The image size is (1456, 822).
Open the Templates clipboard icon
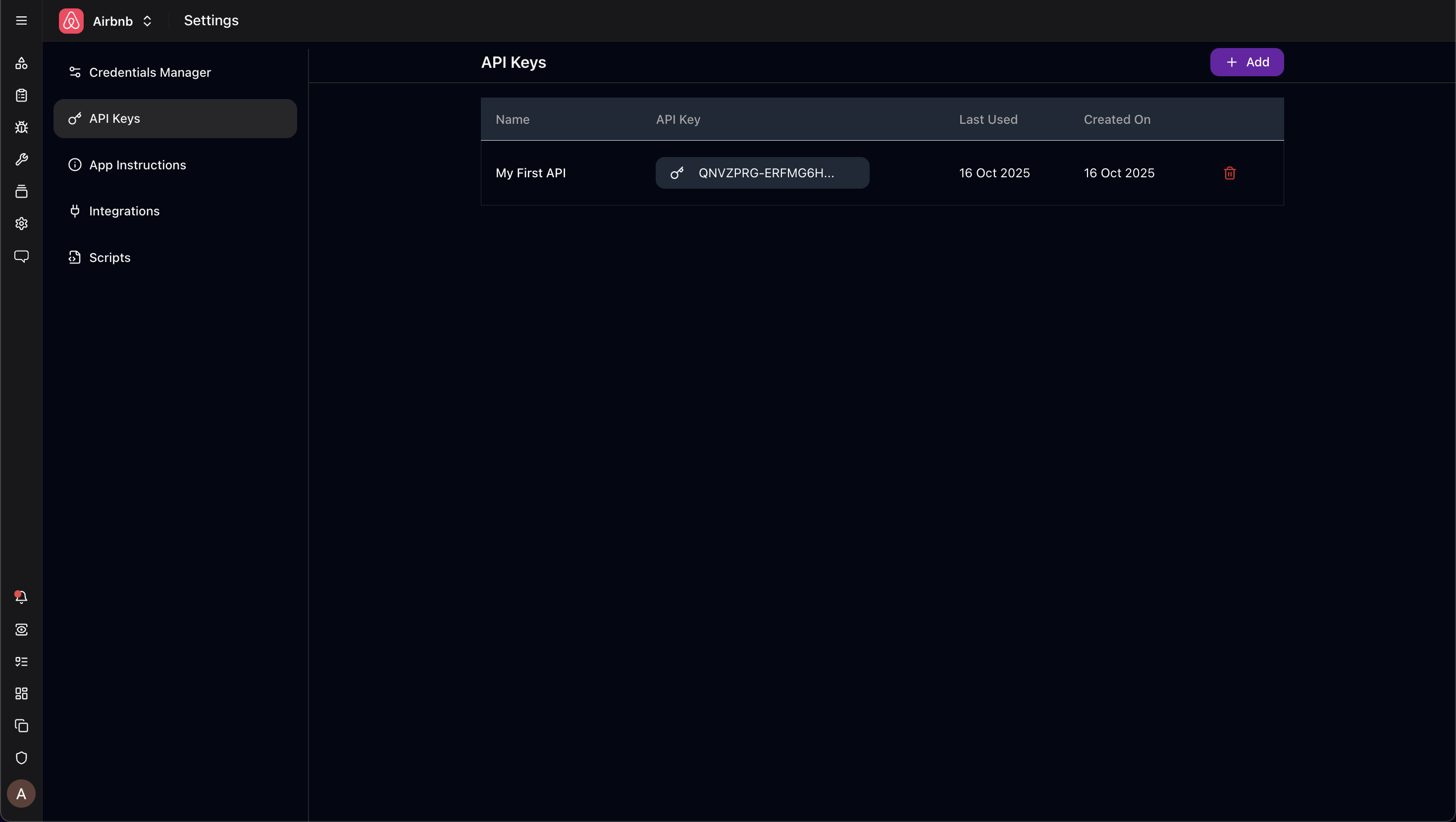pos(21,95)
